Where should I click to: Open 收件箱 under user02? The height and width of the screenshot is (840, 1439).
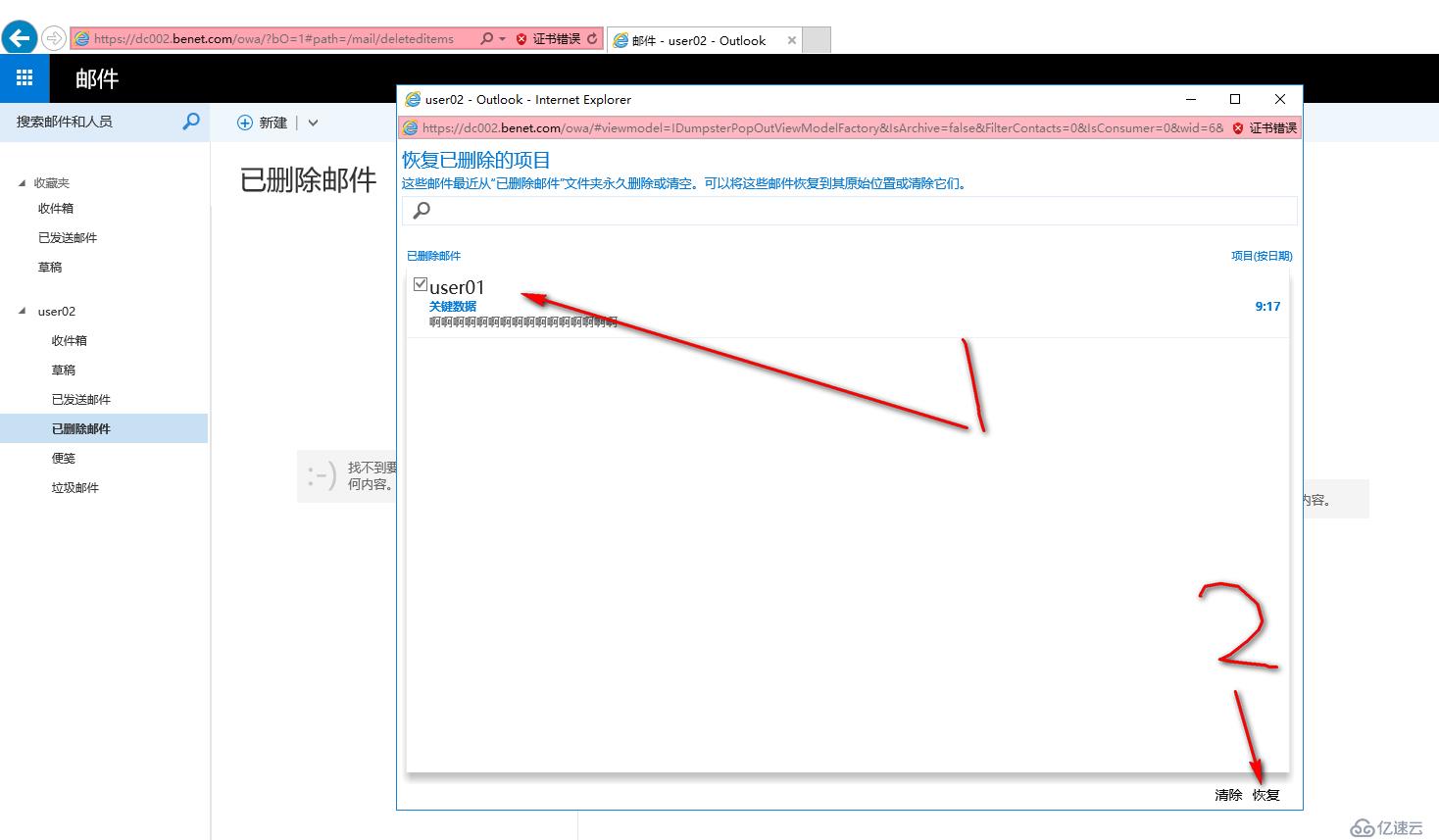[70, 340]
